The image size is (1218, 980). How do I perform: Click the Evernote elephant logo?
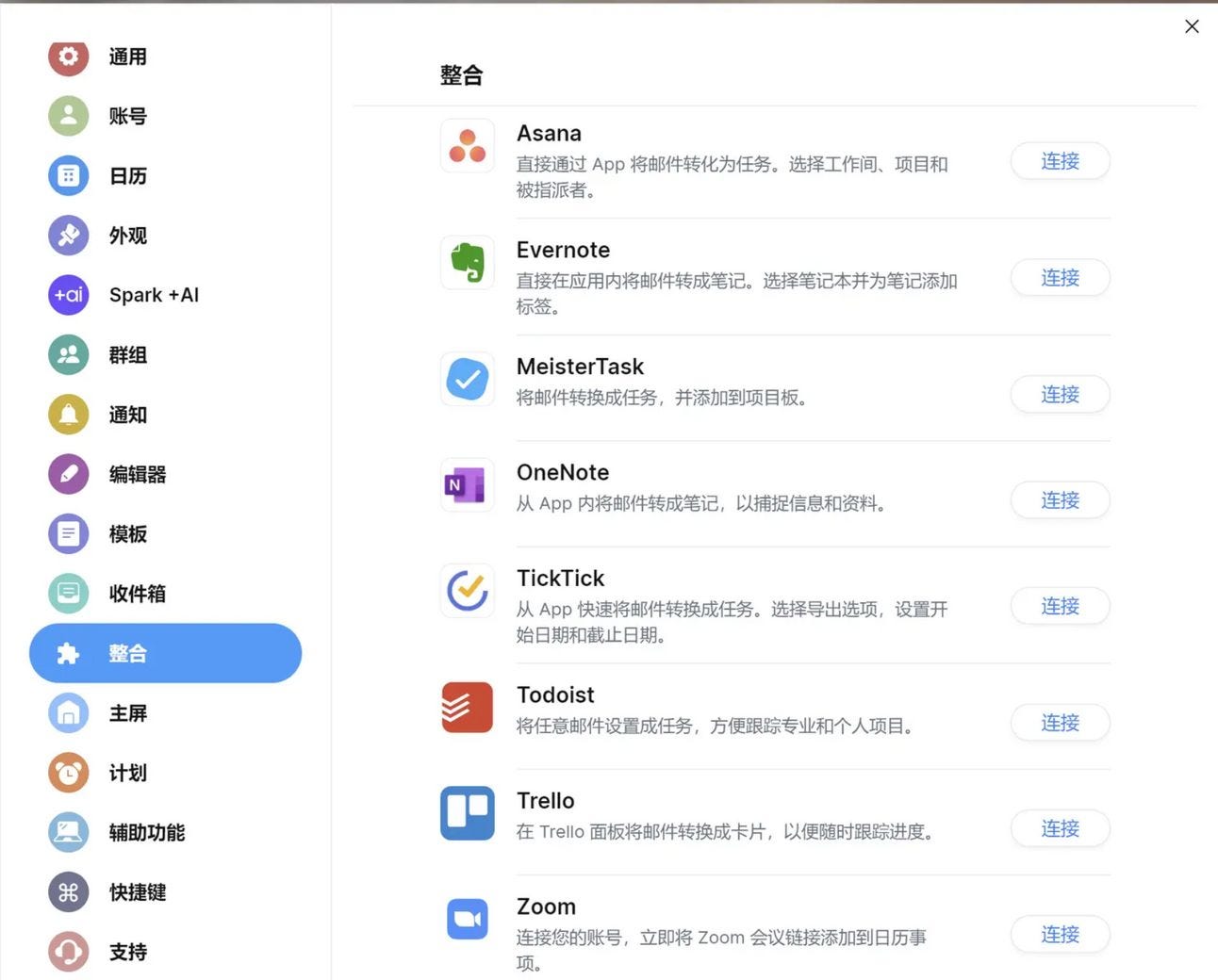[x=468, y=262]
